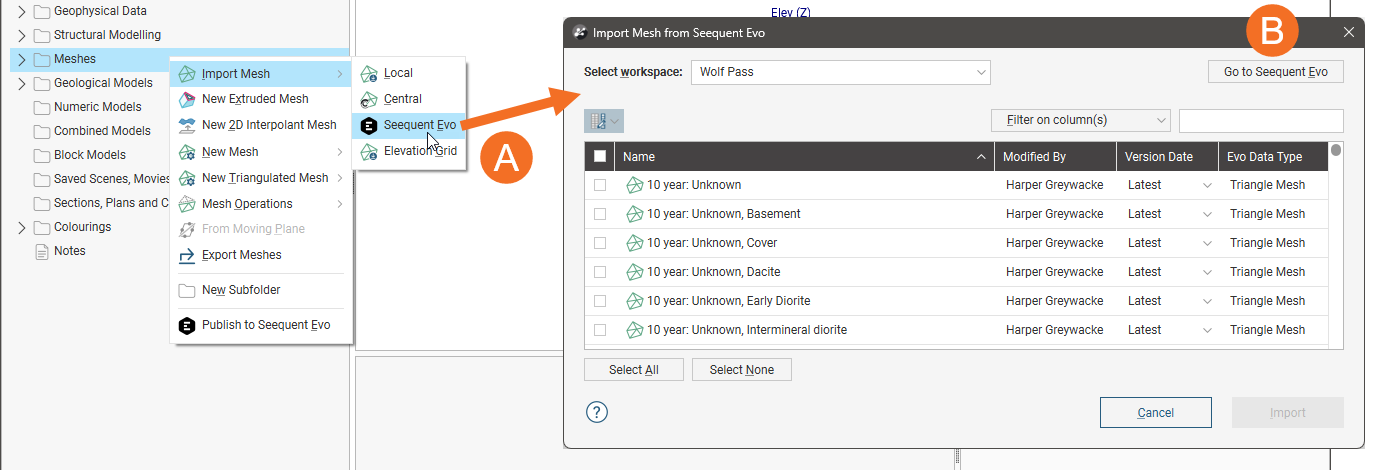Expand the Meshes tree folder
The height and width of the screenshot is (470, 1373).
[22, 59]
